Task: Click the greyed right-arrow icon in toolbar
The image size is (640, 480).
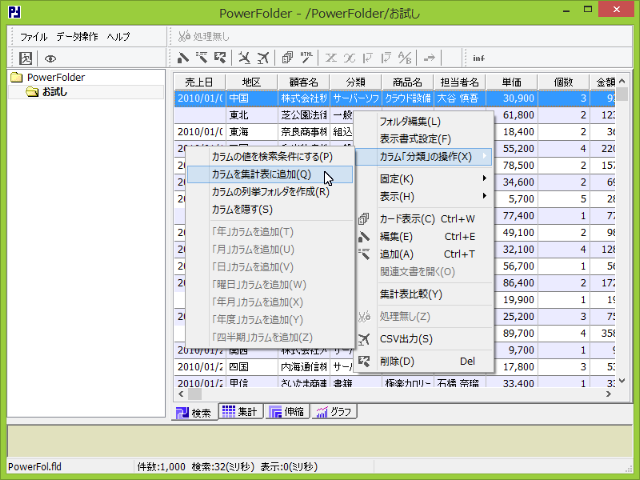Action: 429,58
